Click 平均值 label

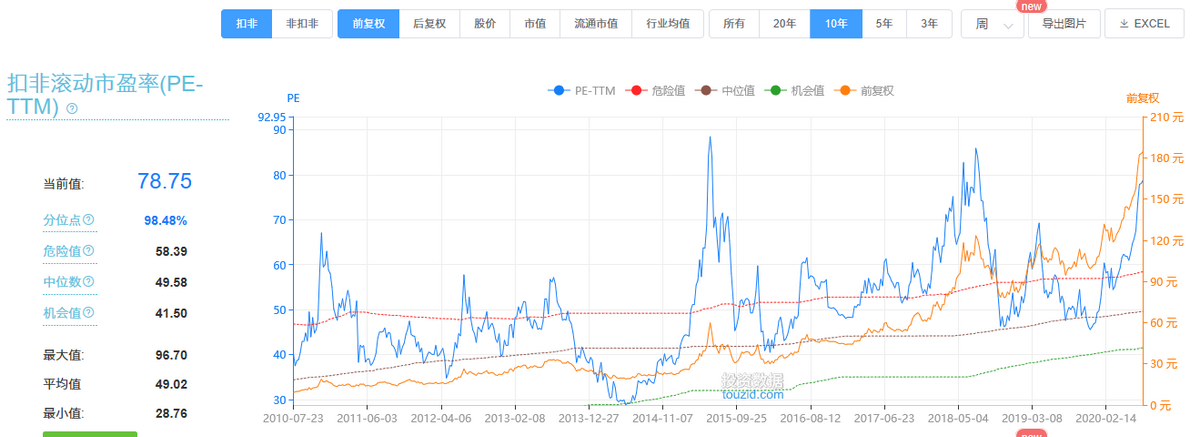click(x=61, y=383)
